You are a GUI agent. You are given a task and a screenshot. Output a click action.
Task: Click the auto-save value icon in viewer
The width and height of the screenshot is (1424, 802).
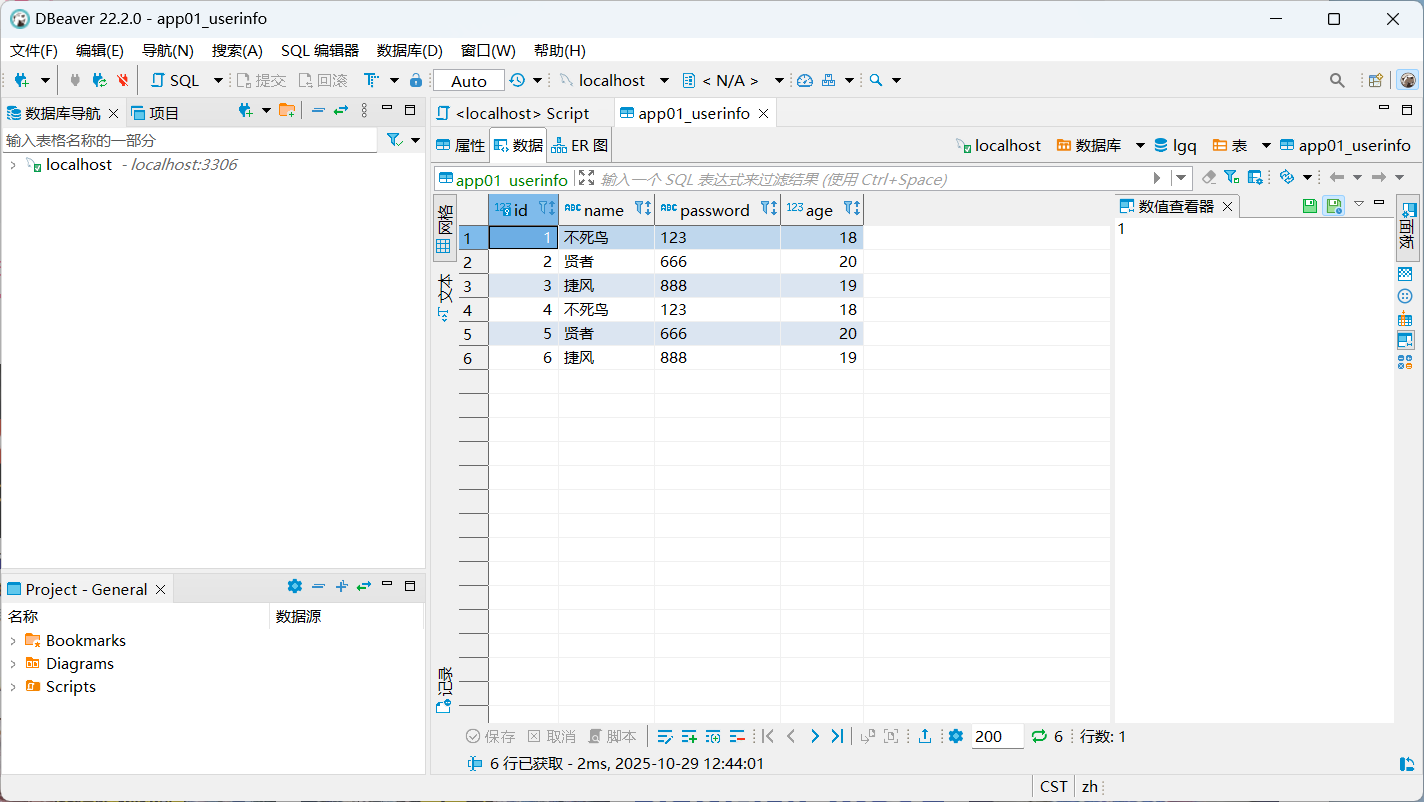(1333, 206)
